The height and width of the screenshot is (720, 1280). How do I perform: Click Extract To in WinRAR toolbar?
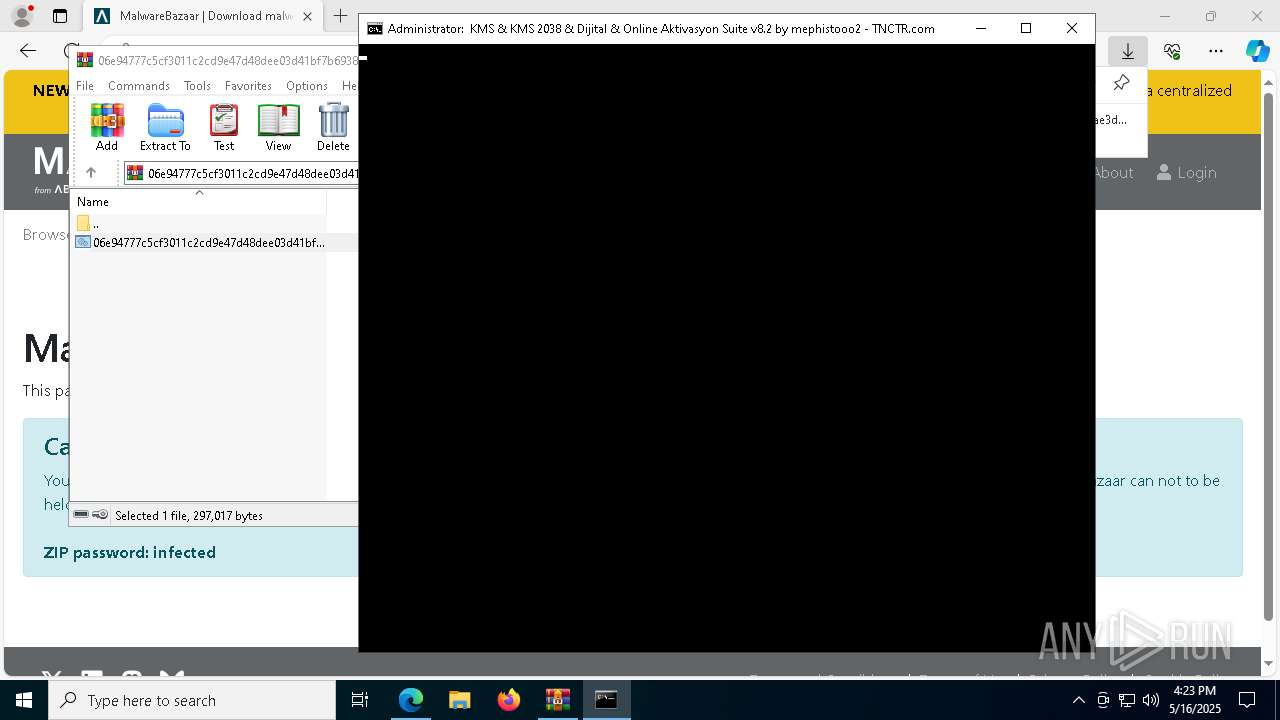coord(165,128)
